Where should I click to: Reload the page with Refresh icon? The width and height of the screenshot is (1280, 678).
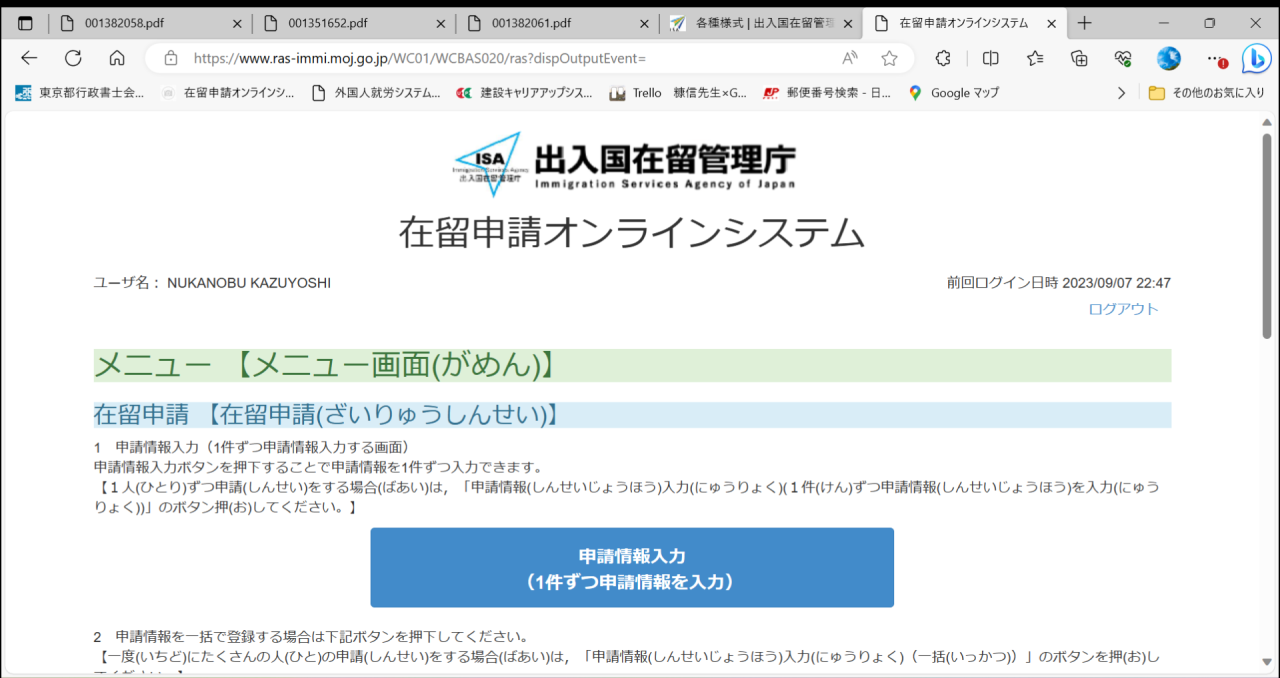click(x=73, y=58)
